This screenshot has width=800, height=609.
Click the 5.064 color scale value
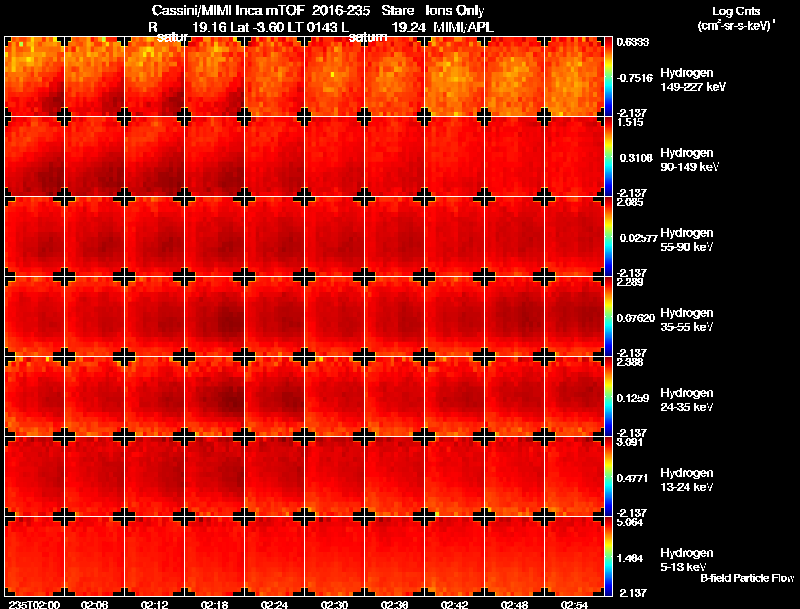click(x=630, y=522)
